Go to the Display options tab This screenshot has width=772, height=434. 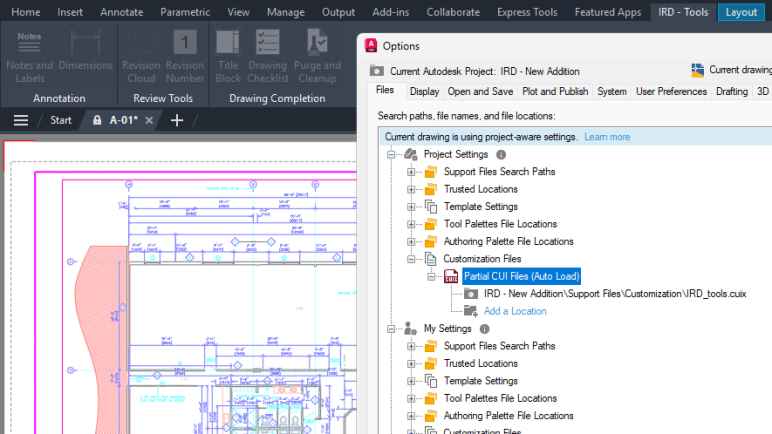pos(424,91)
